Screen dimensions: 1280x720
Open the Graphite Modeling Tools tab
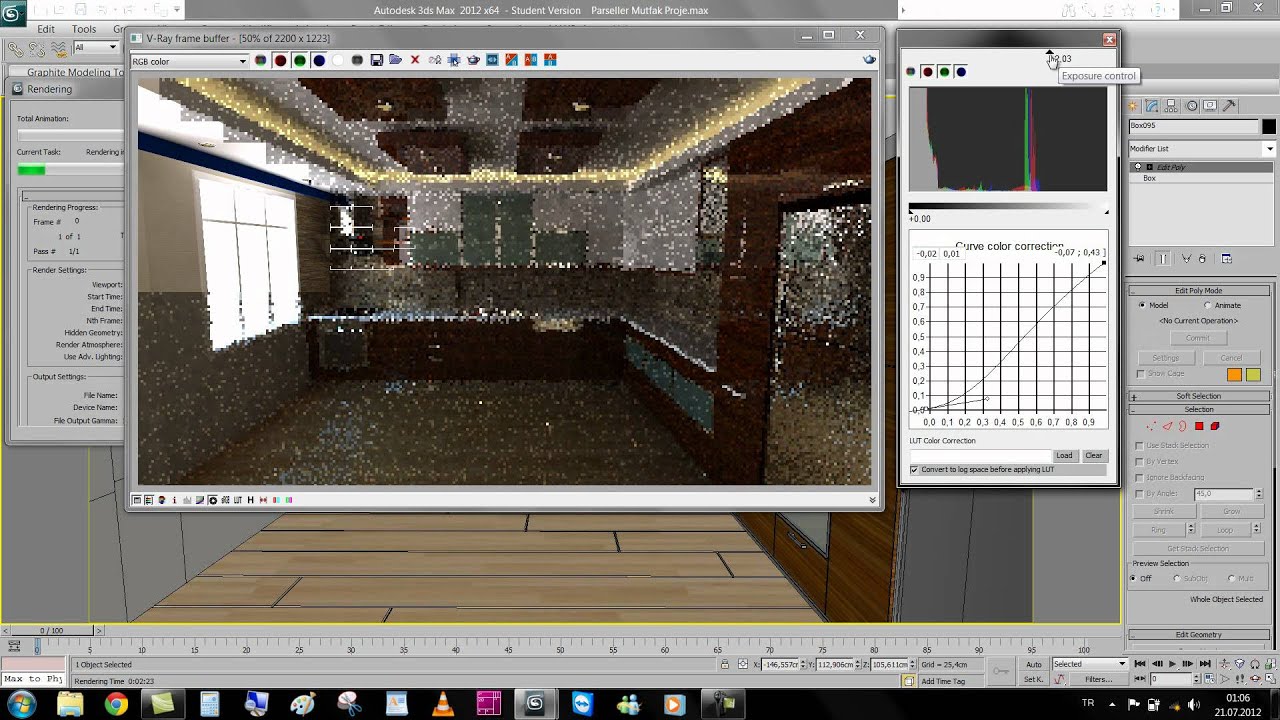[x=75, y=72]
